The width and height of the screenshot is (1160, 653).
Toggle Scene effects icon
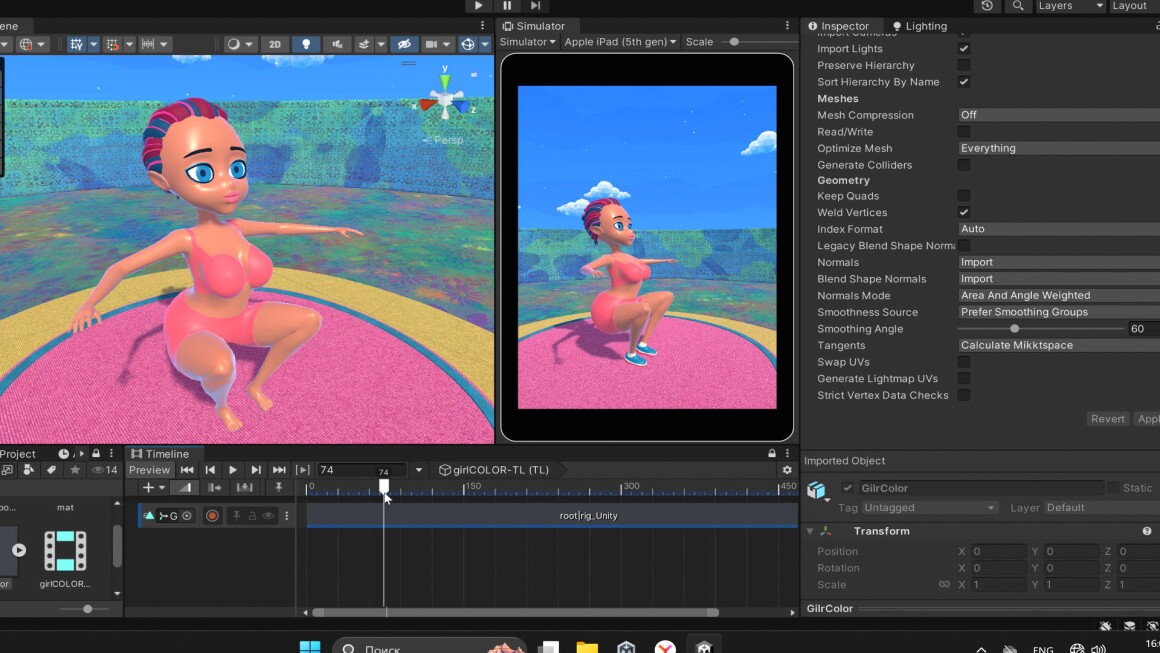[364, 44]
